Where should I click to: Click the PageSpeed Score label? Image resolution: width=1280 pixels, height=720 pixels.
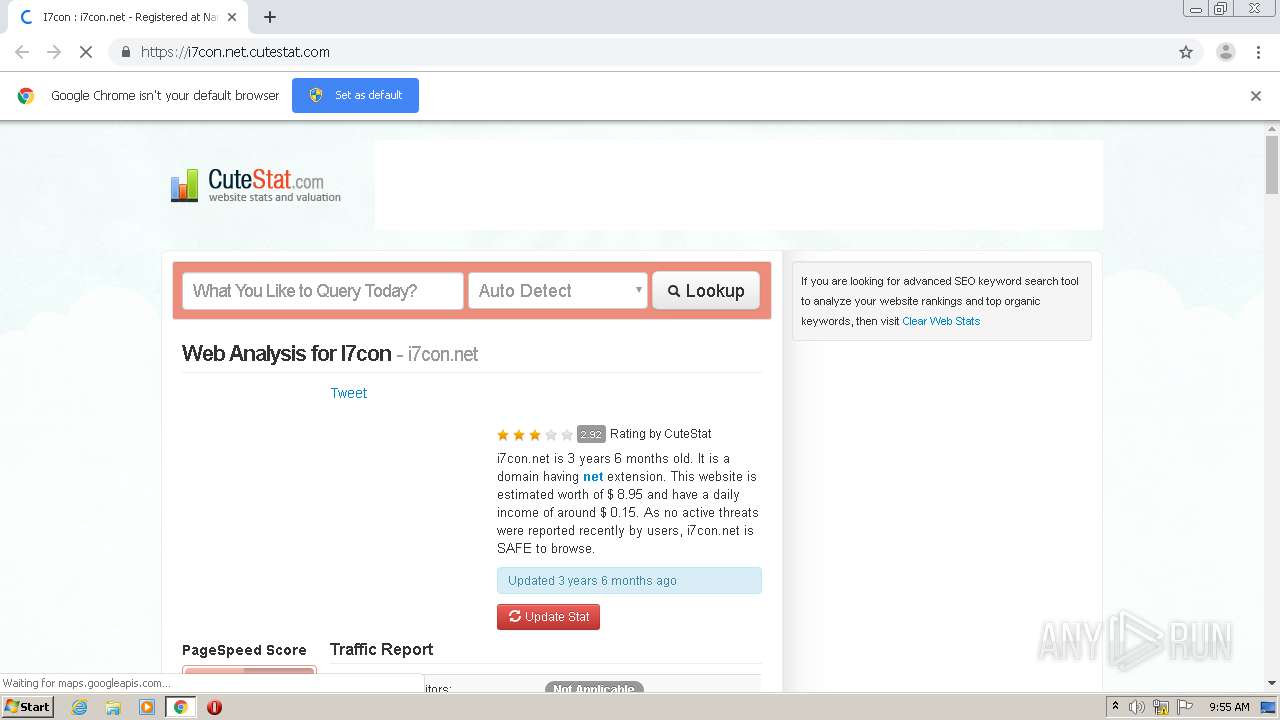pos(244,650)
